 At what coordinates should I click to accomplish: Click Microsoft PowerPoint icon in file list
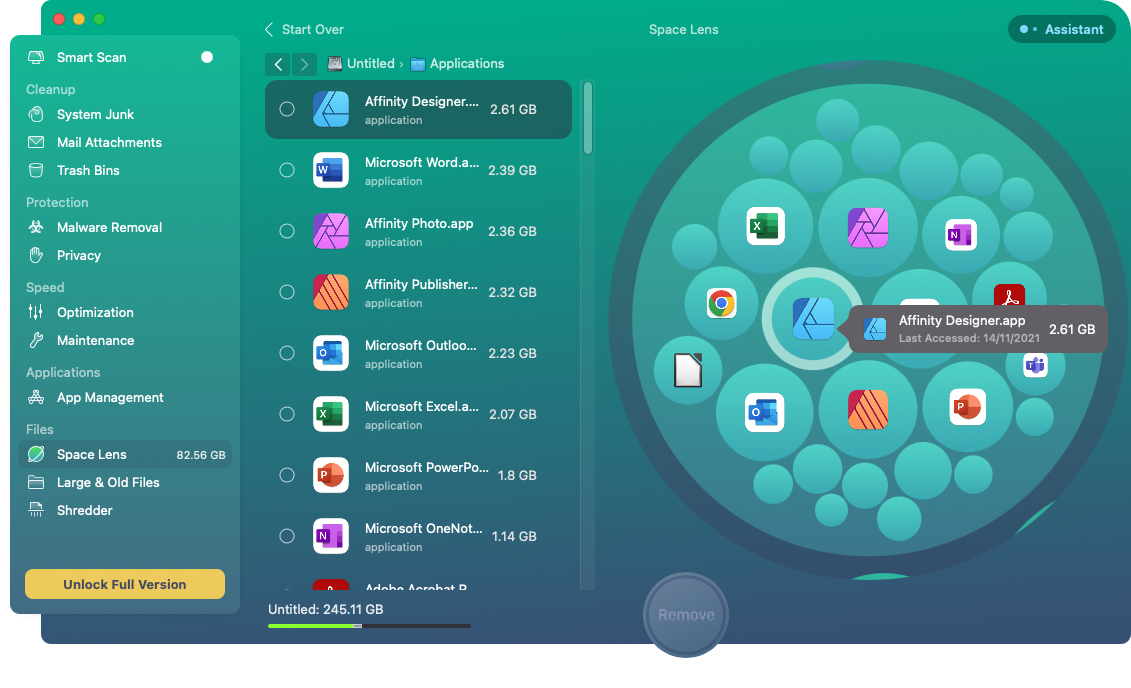click(x=331, y=475)
